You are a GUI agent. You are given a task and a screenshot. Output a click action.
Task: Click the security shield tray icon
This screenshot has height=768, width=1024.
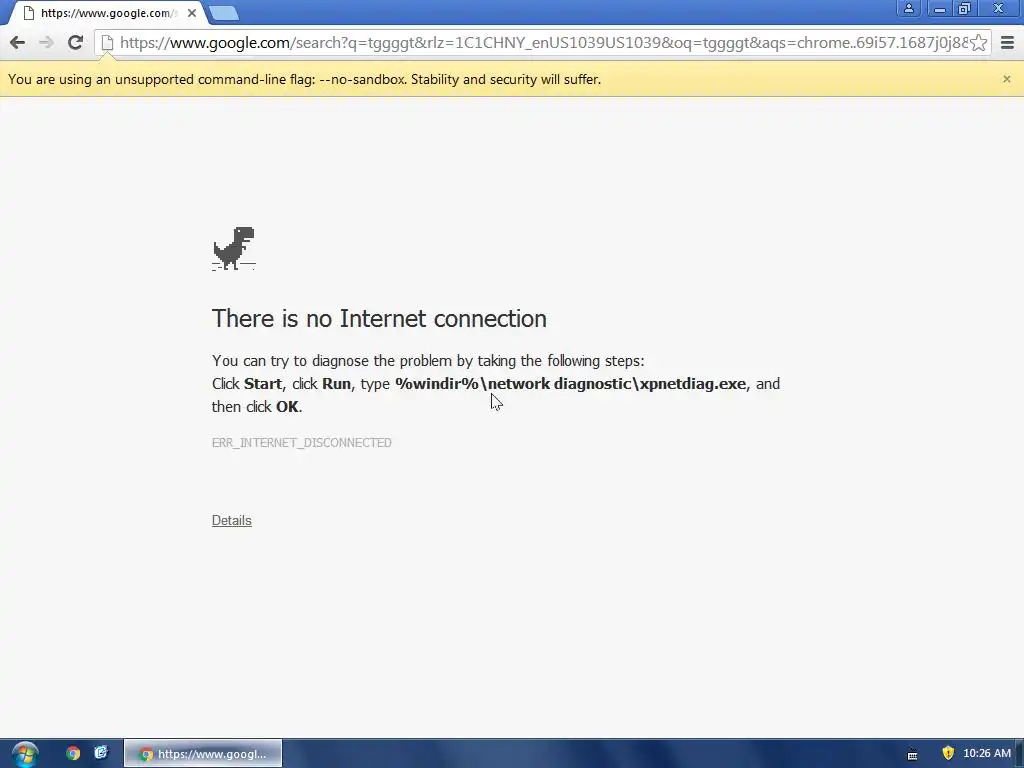(948, 754)
